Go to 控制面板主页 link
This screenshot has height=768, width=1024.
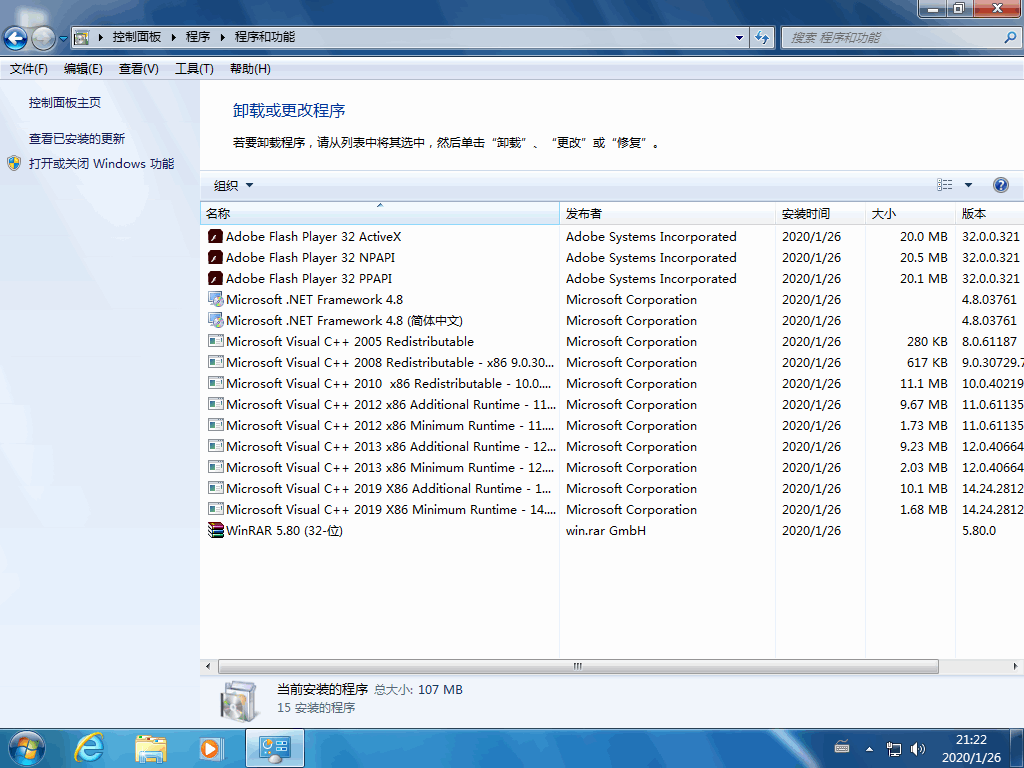(x=65, y=103)
